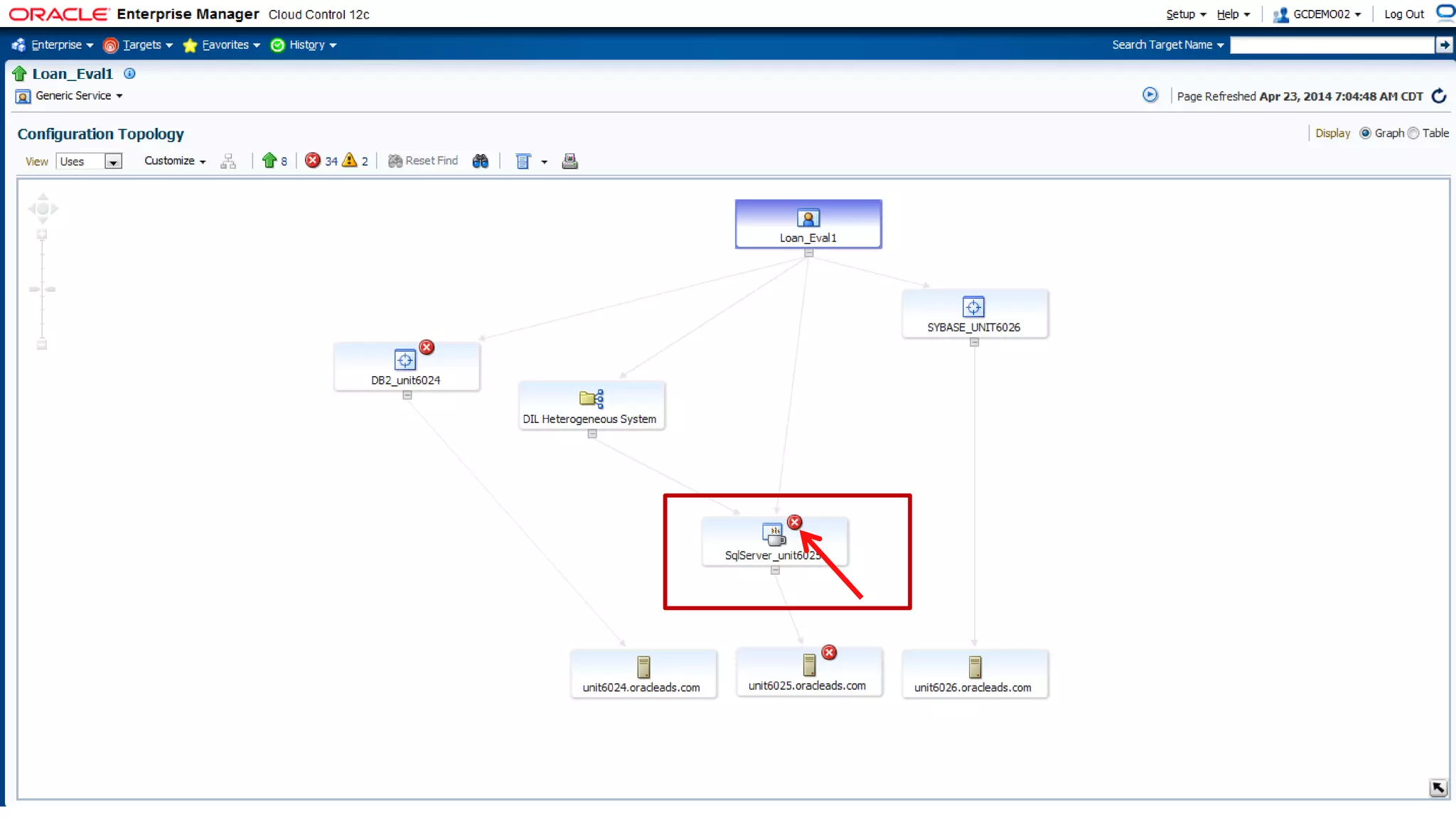1456x819 pixels.
Task: Collapse the Loan_Eval1 node expander
Action: 809,253
